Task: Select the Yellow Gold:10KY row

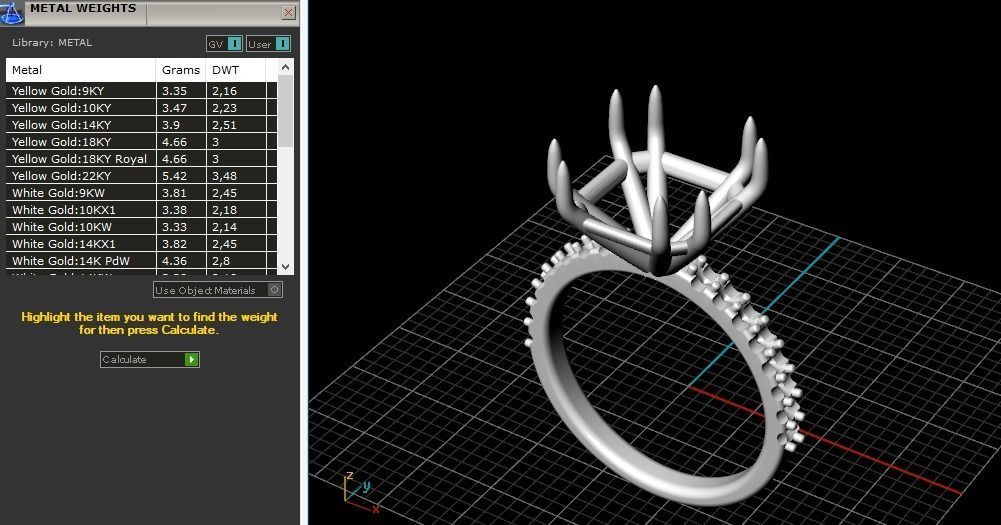Action: coord(142,108)
